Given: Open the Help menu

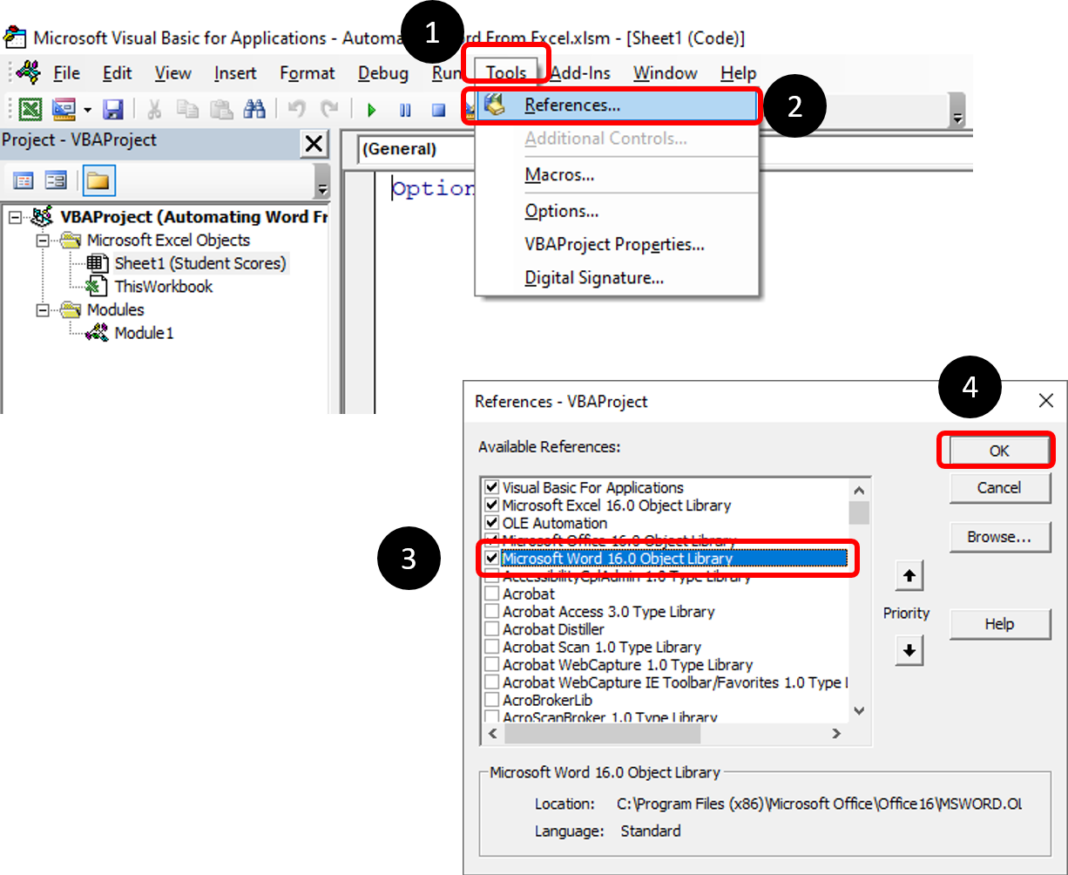Looking at the screenshot, I should 738,73.
